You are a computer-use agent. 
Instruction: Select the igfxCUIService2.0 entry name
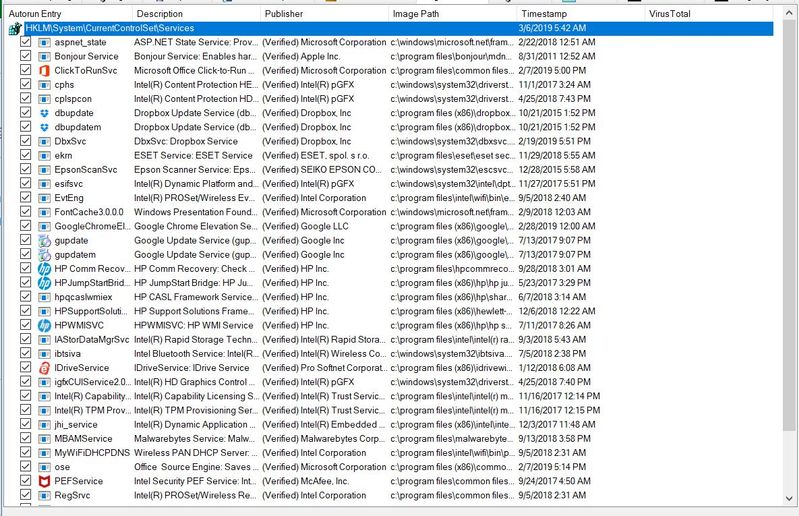(x=92, y=383)
